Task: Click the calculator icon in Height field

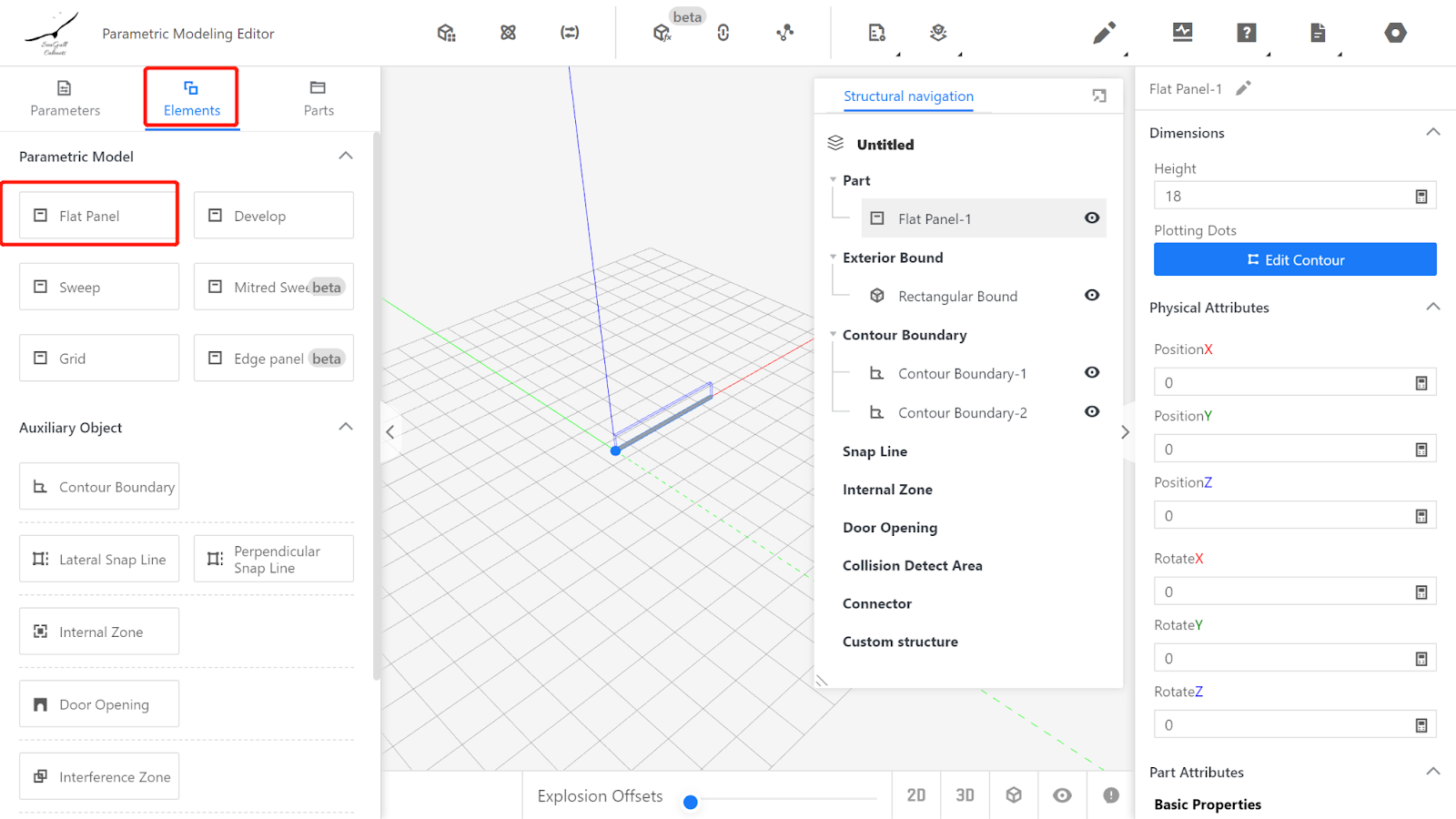Action: [x=1421, y=197]
